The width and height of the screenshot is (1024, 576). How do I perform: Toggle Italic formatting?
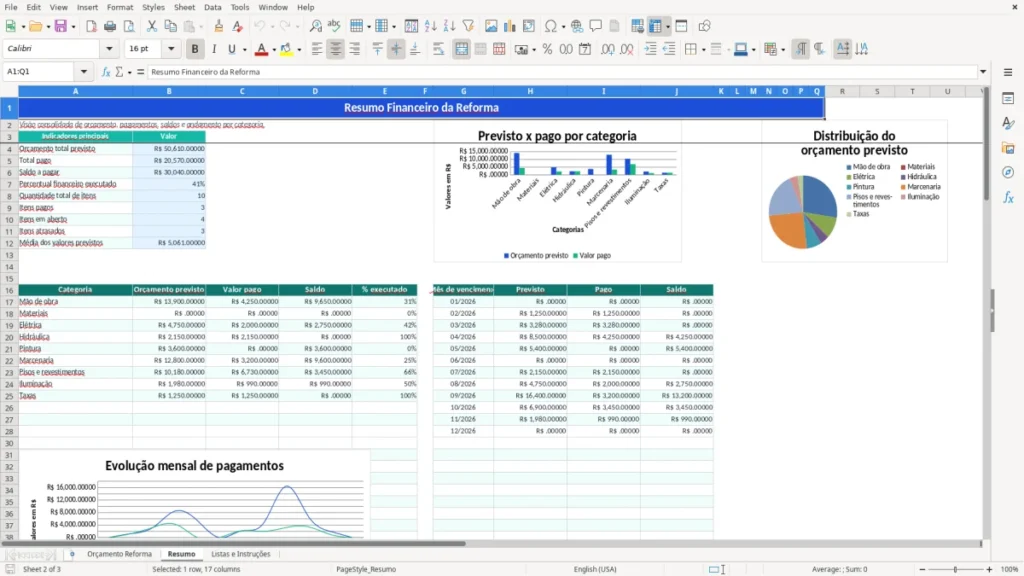[214, 49]
